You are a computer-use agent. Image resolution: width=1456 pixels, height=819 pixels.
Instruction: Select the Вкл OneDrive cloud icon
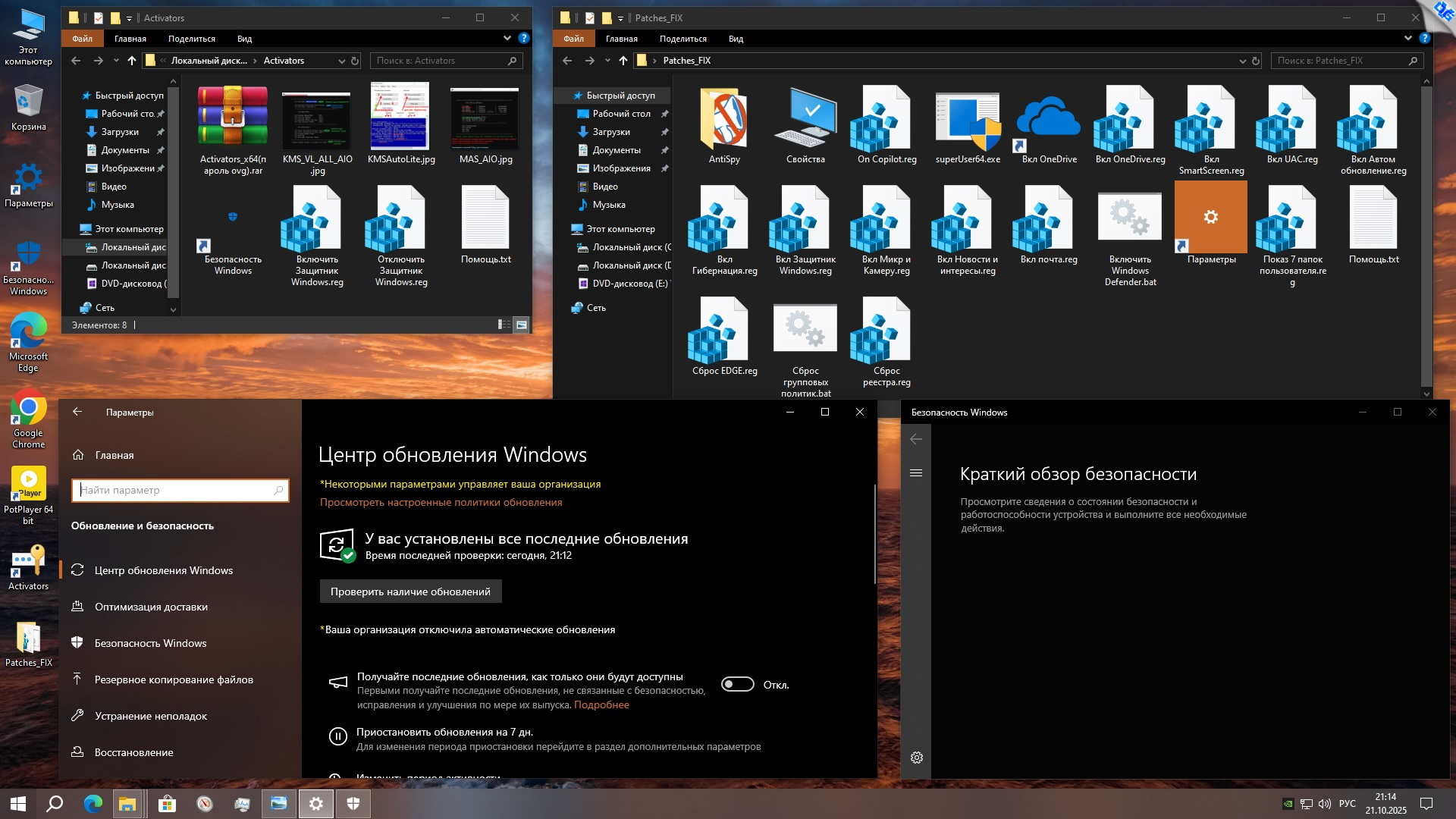click(x=1046, y=118)
